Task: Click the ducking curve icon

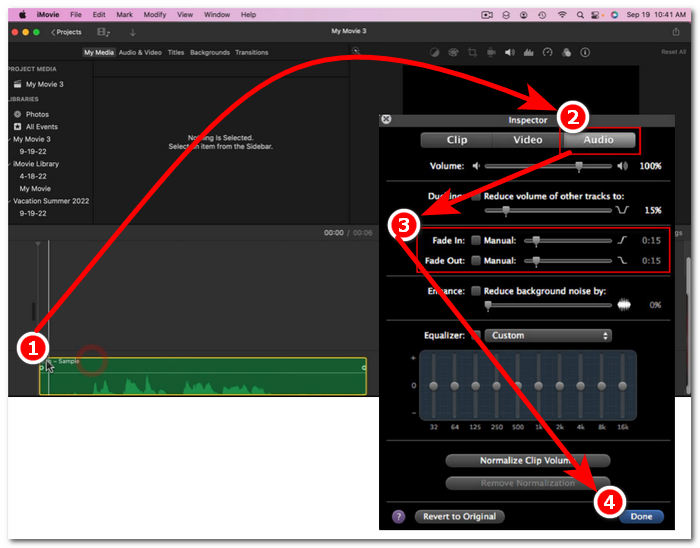Action: tap(622, 210)
